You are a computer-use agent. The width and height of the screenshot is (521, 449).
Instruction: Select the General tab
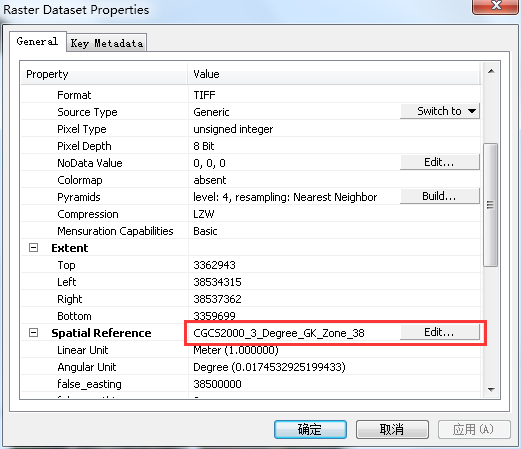tap(37, 41)
